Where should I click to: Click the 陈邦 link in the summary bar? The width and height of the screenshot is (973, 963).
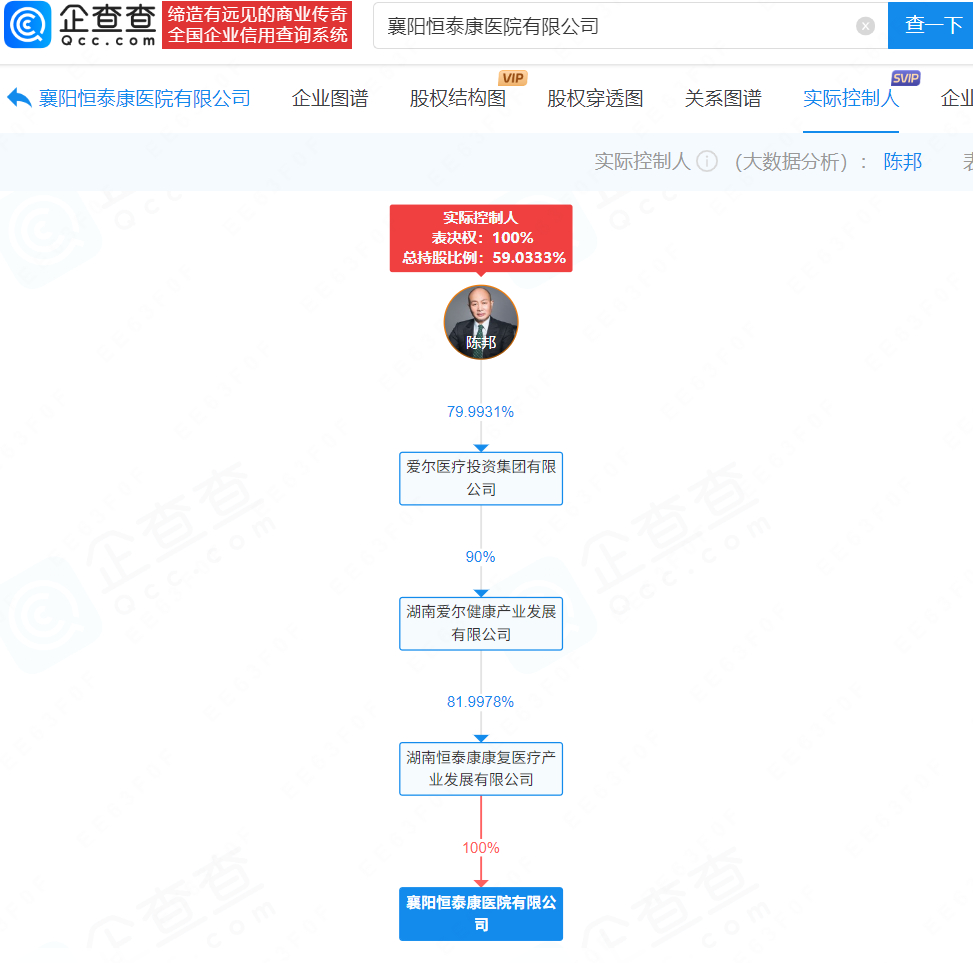(903, 161)
